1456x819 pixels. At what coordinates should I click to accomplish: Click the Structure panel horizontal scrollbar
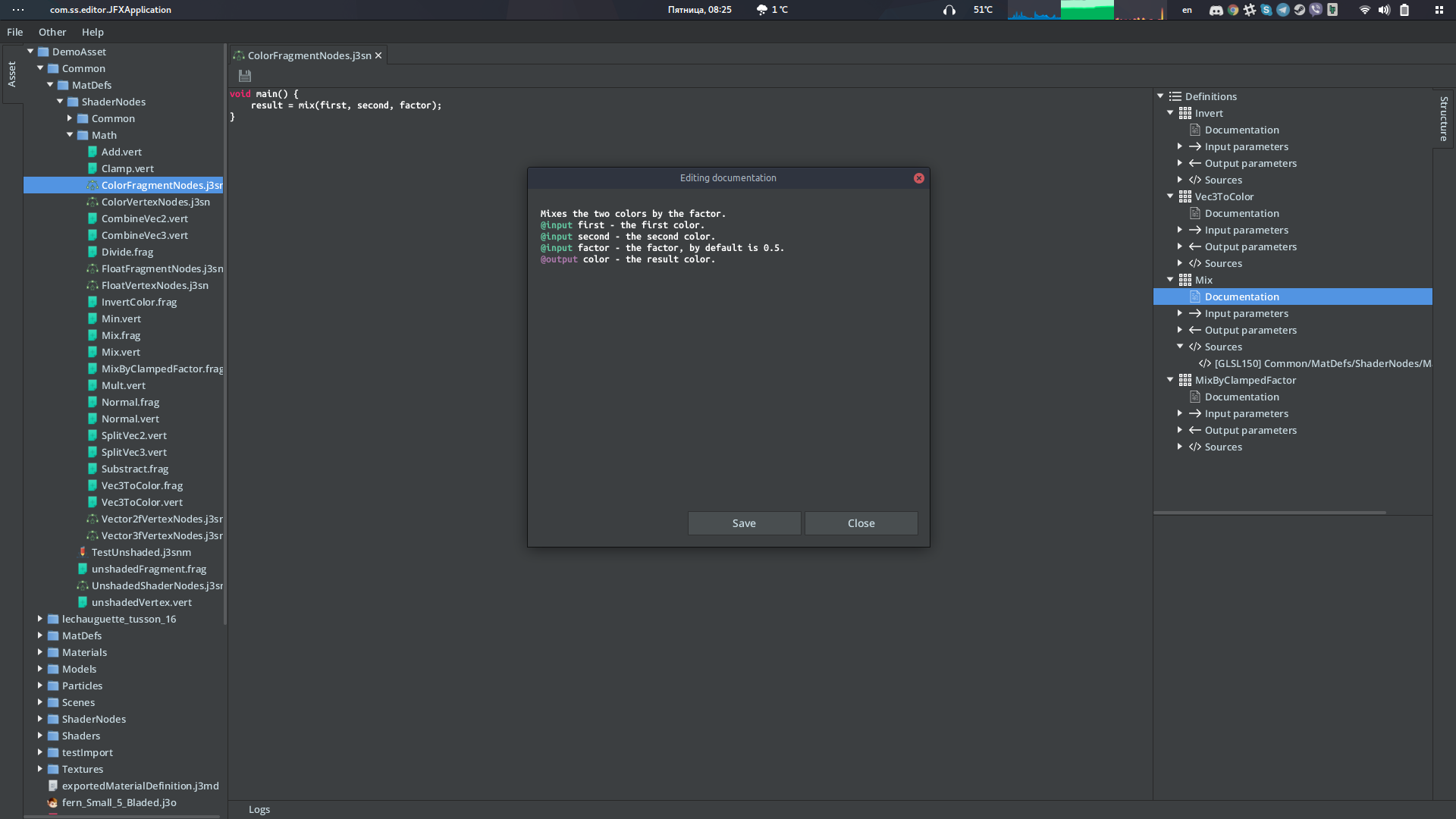coord(1269,513)
